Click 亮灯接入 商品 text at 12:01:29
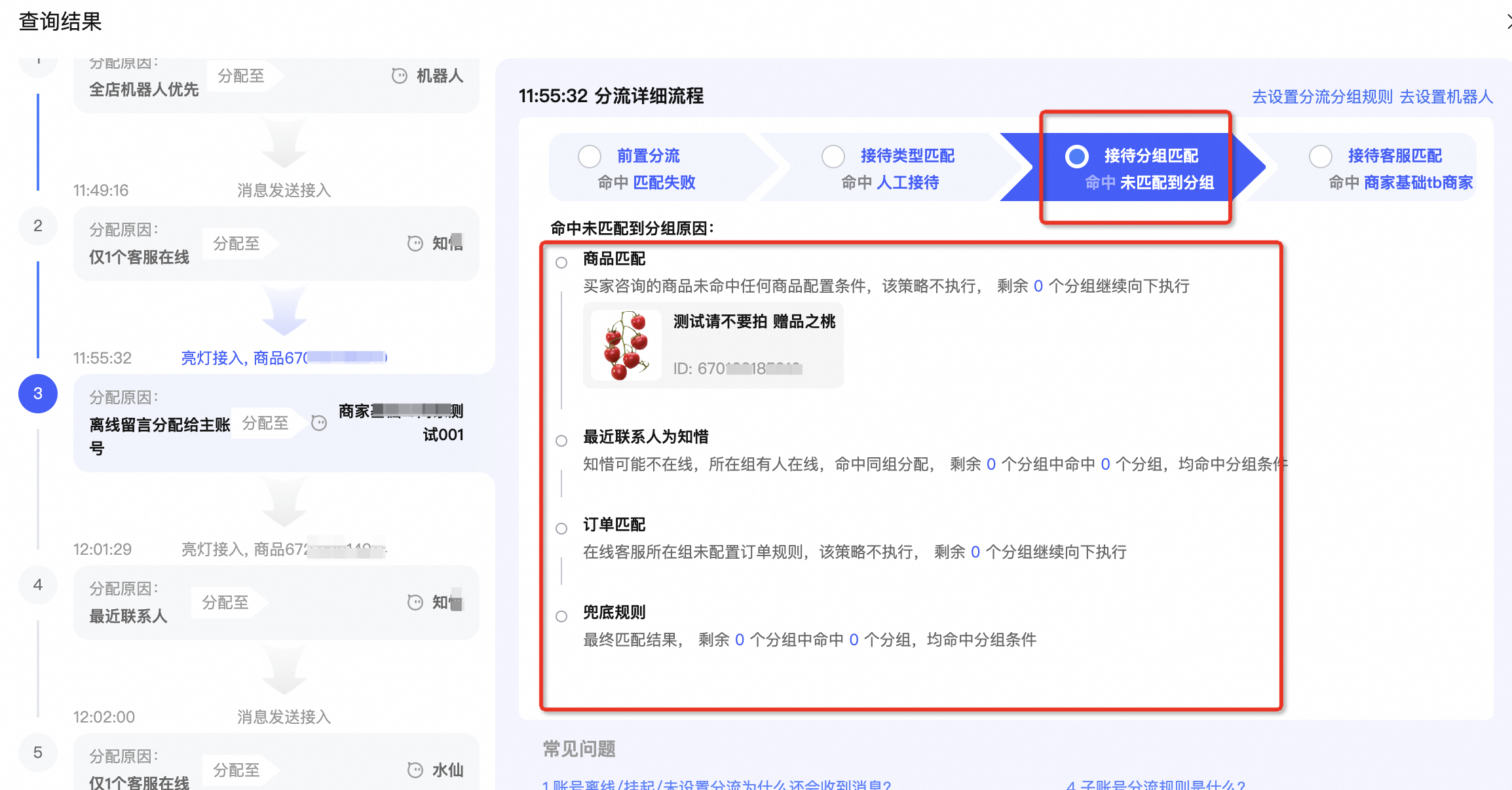 (x=284, y=549)
